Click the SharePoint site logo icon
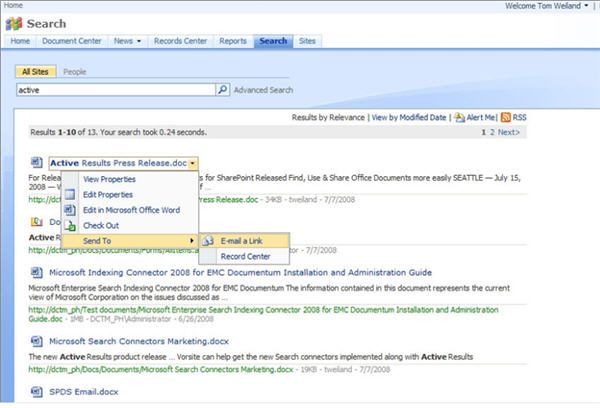 click(x=14, y=24)
